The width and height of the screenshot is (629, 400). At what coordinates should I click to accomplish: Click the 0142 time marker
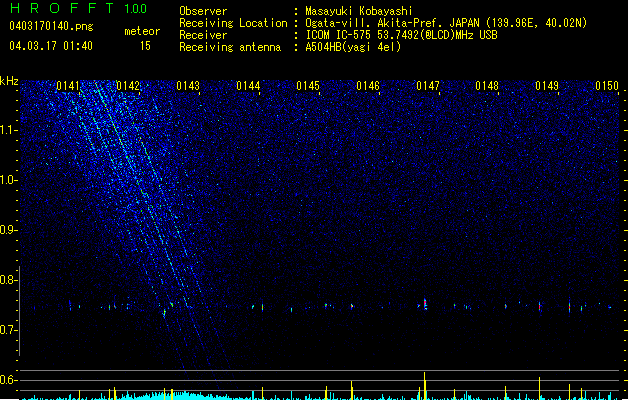[128, 86]
